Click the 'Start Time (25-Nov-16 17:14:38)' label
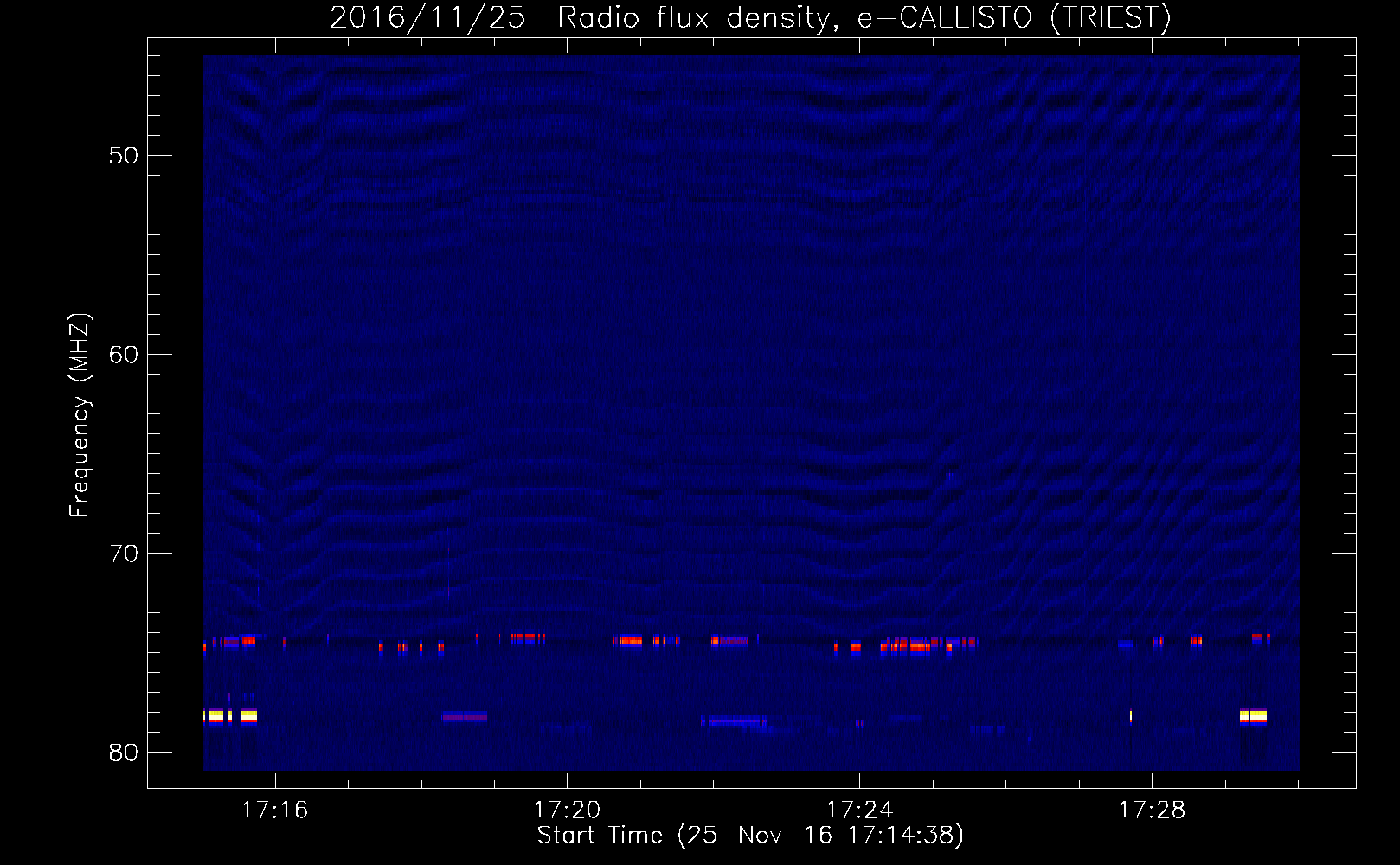The height and width of the screenshot is (865, 1400). pos(750,836)
